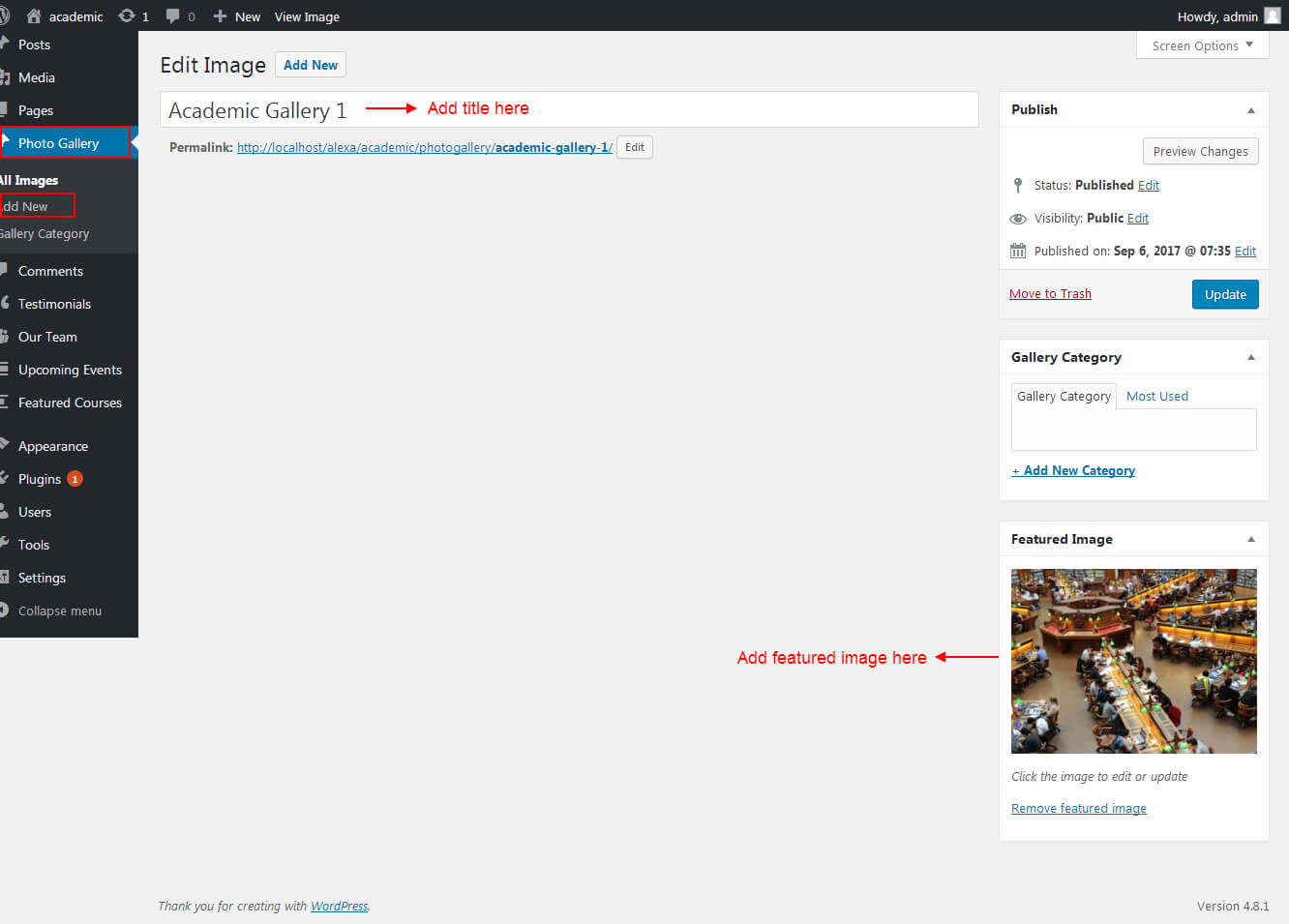Viewport: 1289px width, 924px height.
Task: Click the status pin icon in Publish box
Action: tap(1018, 185)
